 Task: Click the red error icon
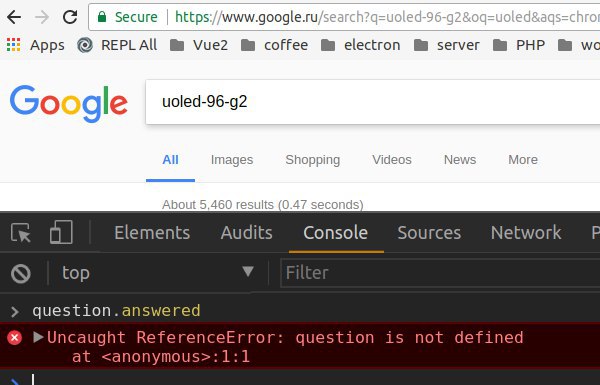coord(15,338)
